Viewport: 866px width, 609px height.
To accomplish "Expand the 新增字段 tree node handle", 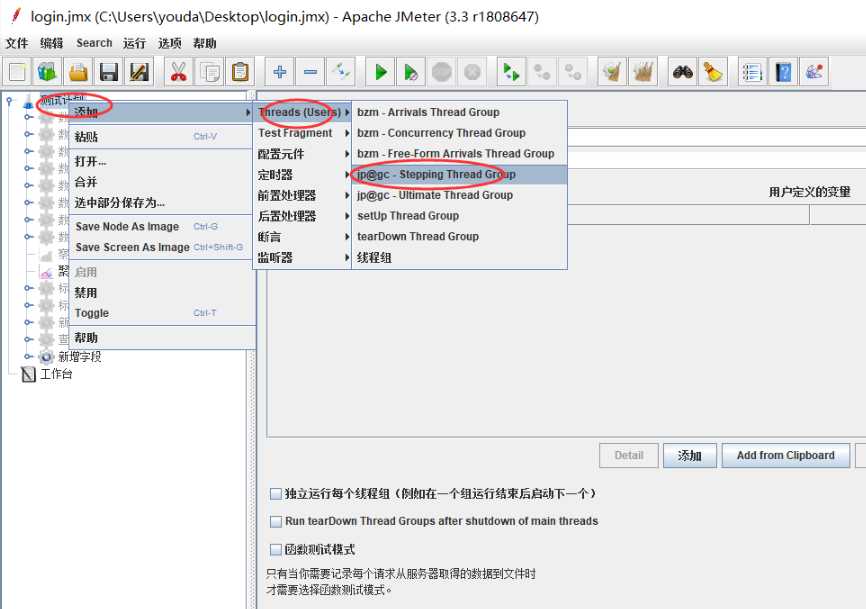I will point(29,357).
